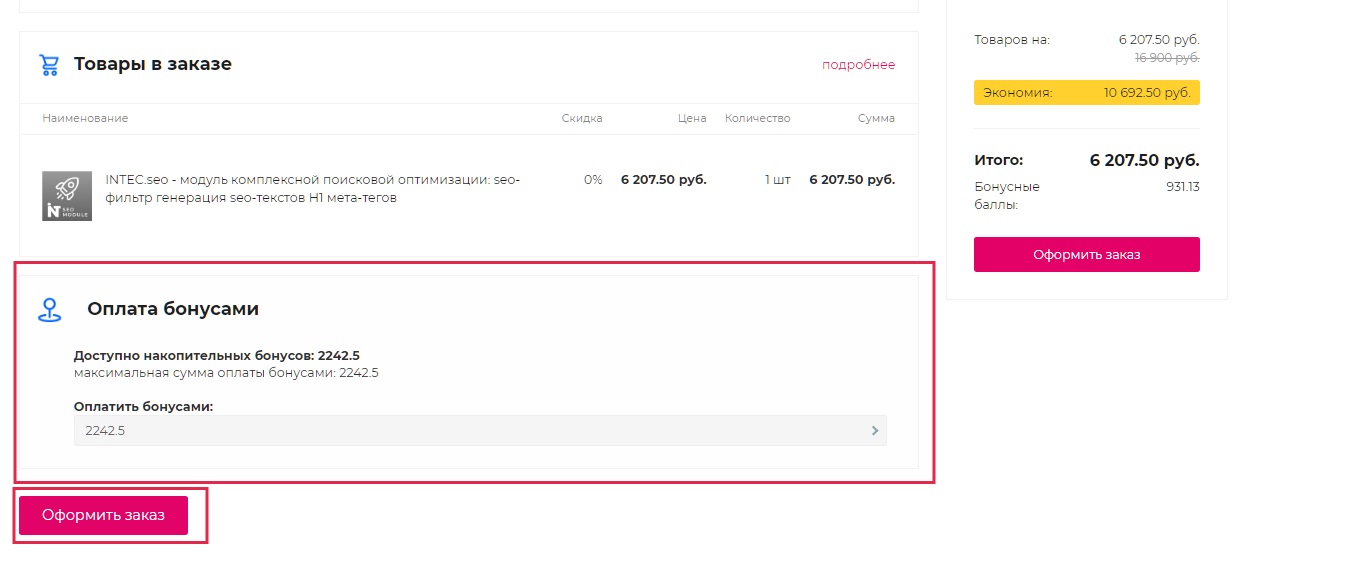Click the Оплата бонусами section heading
The image size is (1358, 584).
[x=173, y=310]
